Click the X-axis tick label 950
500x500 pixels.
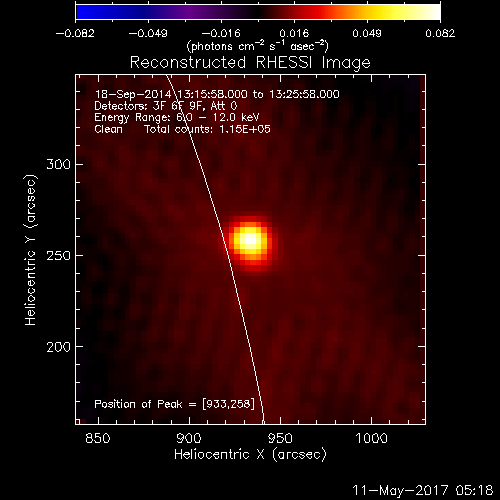click(280, 438)
